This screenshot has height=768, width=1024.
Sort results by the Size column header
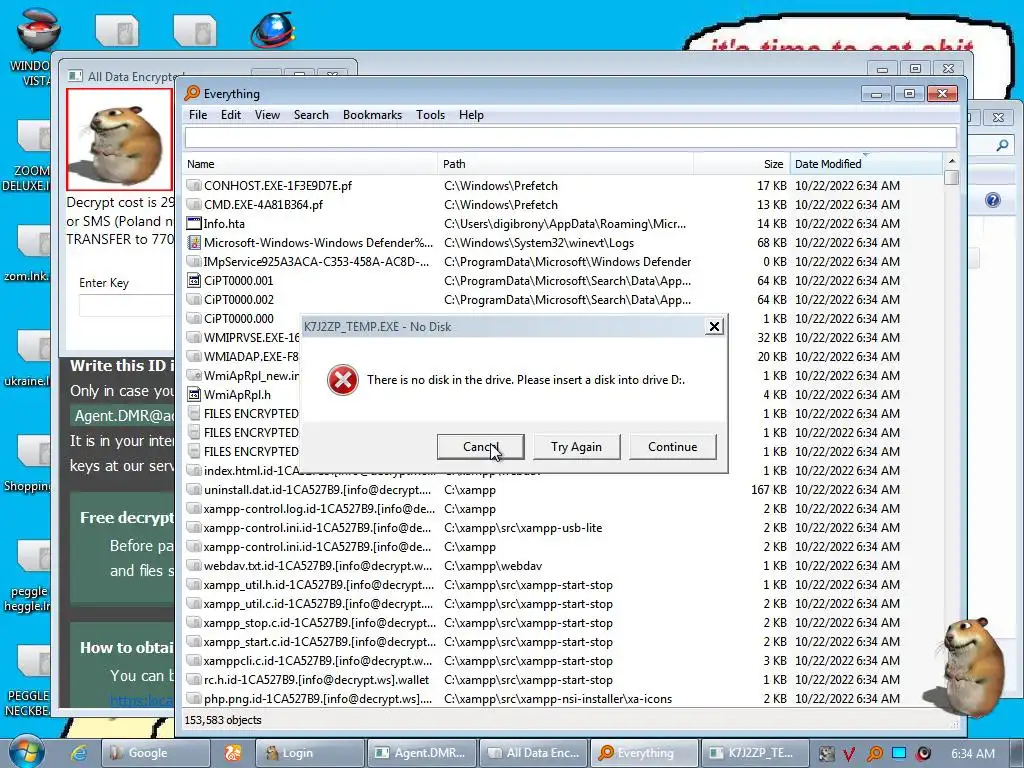point(741,164)
